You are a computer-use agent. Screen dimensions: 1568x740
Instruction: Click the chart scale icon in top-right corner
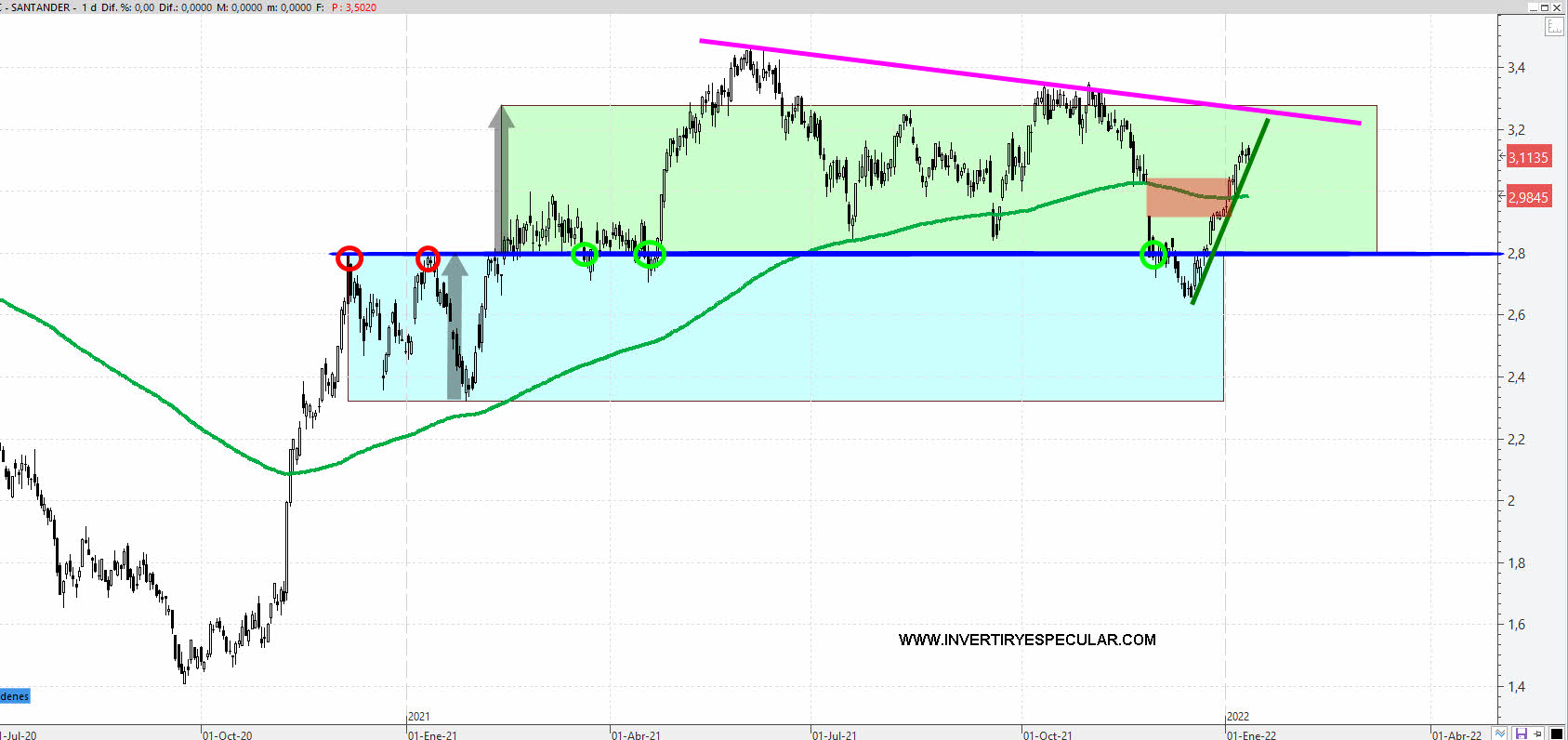[1554, 27]
